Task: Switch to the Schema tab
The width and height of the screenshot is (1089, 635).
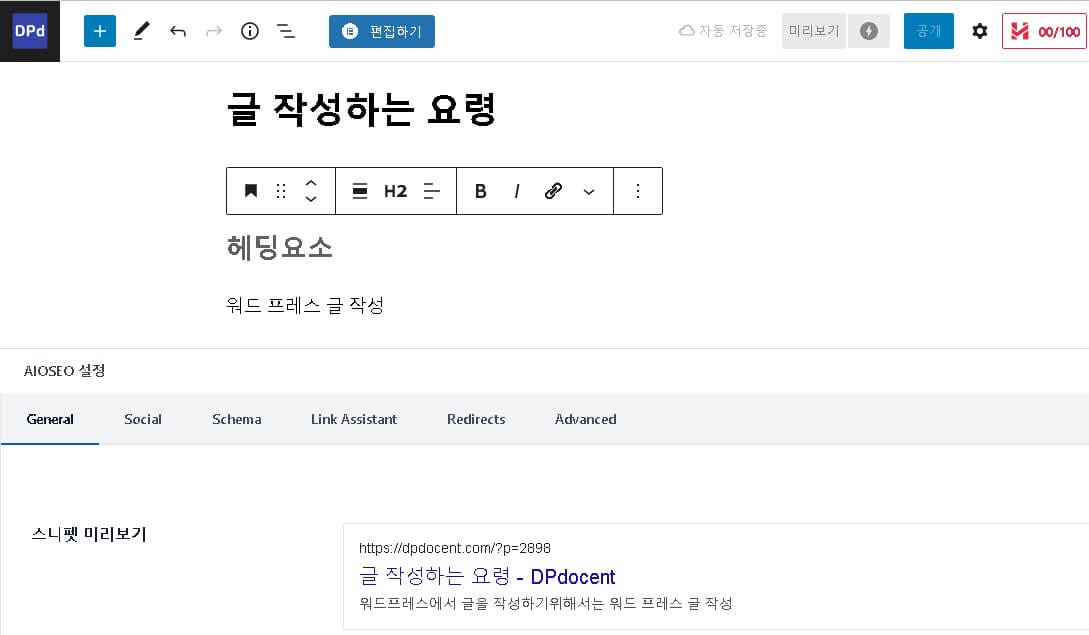Action: [236, 419]
